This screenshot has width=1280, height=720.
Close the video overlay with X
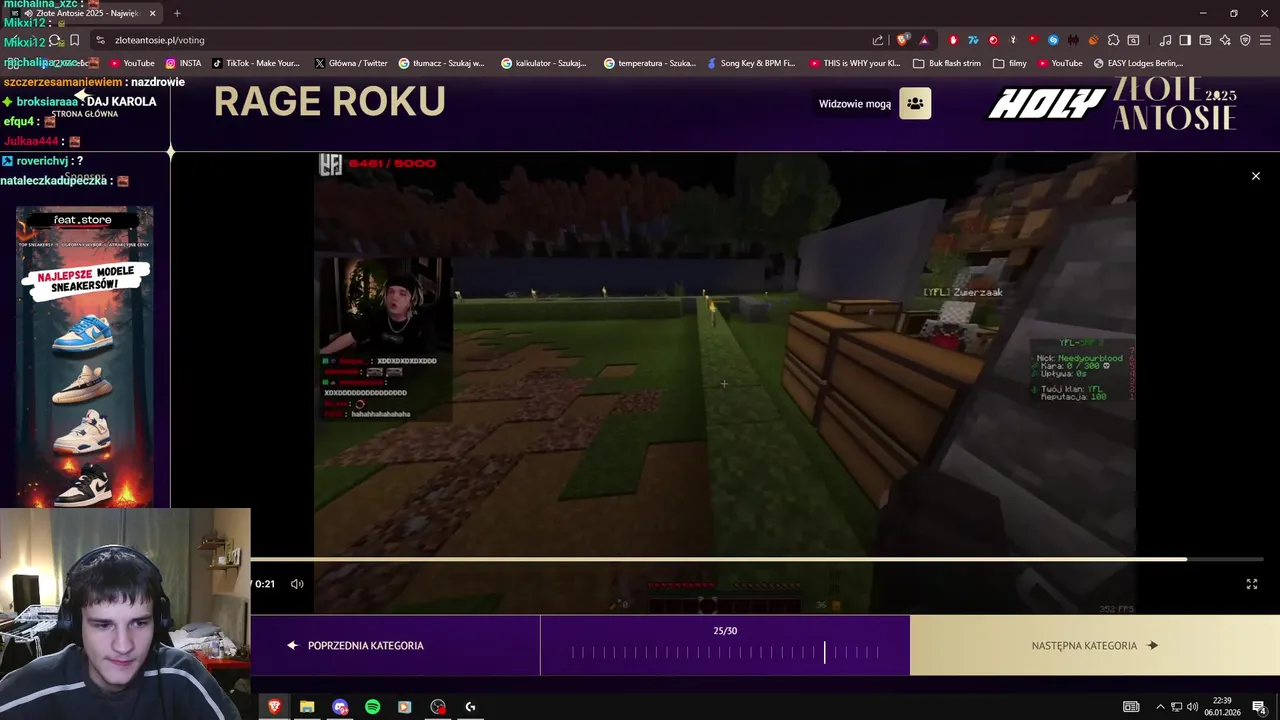coord(1256,176)
